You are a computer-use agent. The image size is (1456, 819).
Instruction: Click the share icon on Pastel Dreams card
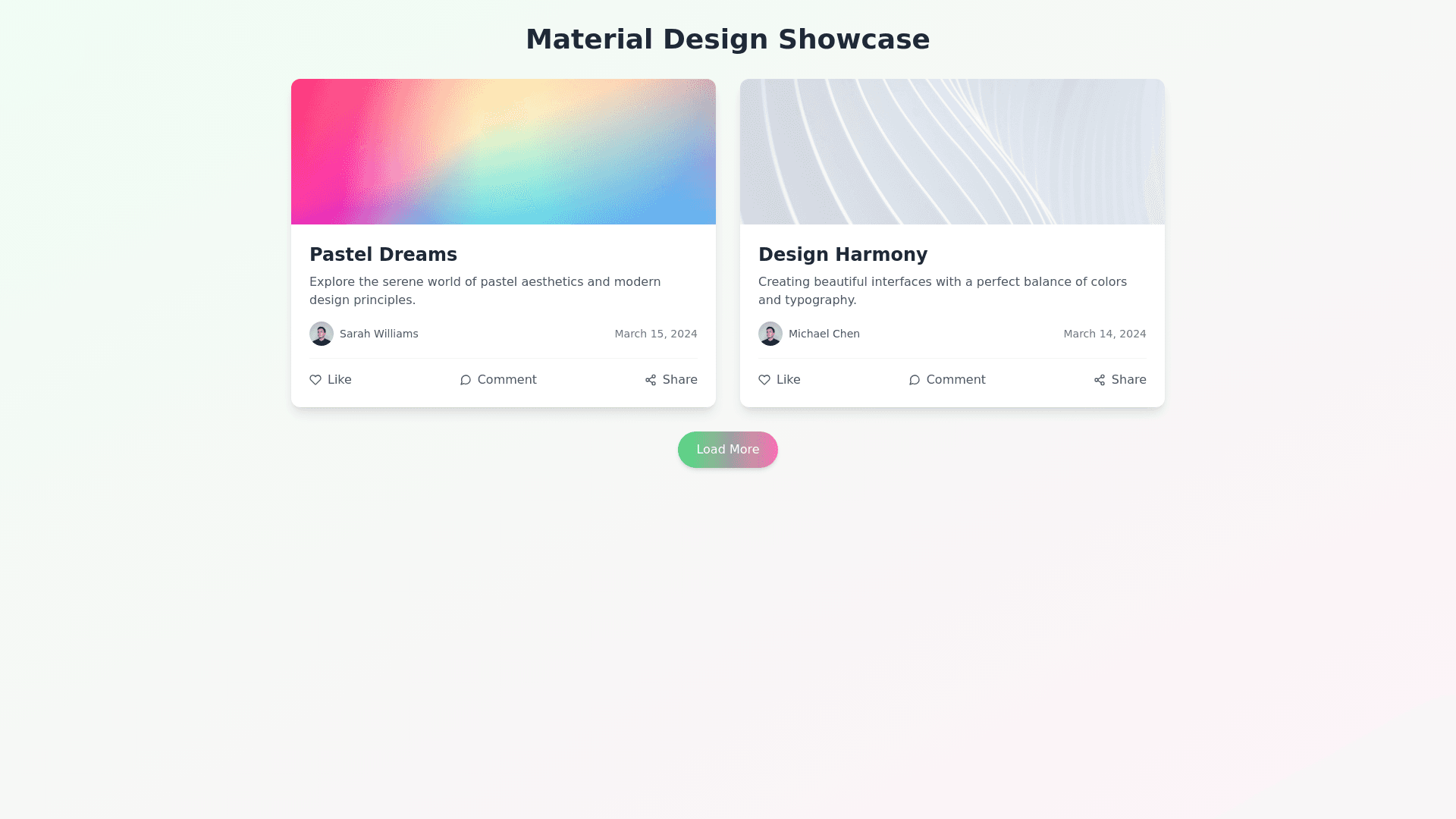[x=651, y=380]
